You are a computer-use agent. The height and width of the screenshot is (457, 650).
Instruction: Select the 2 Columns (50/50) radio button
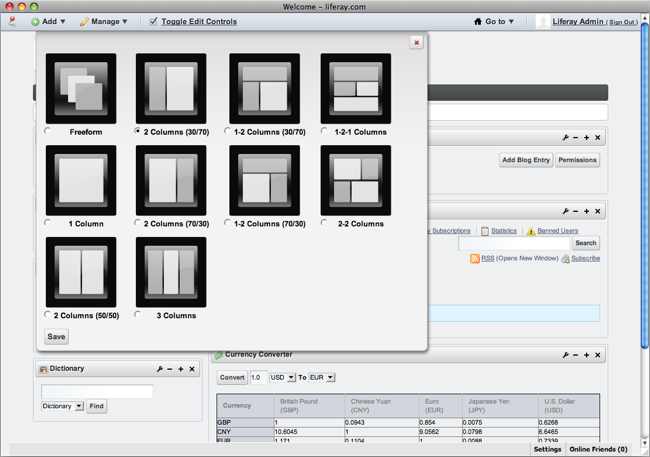(48, 314)
